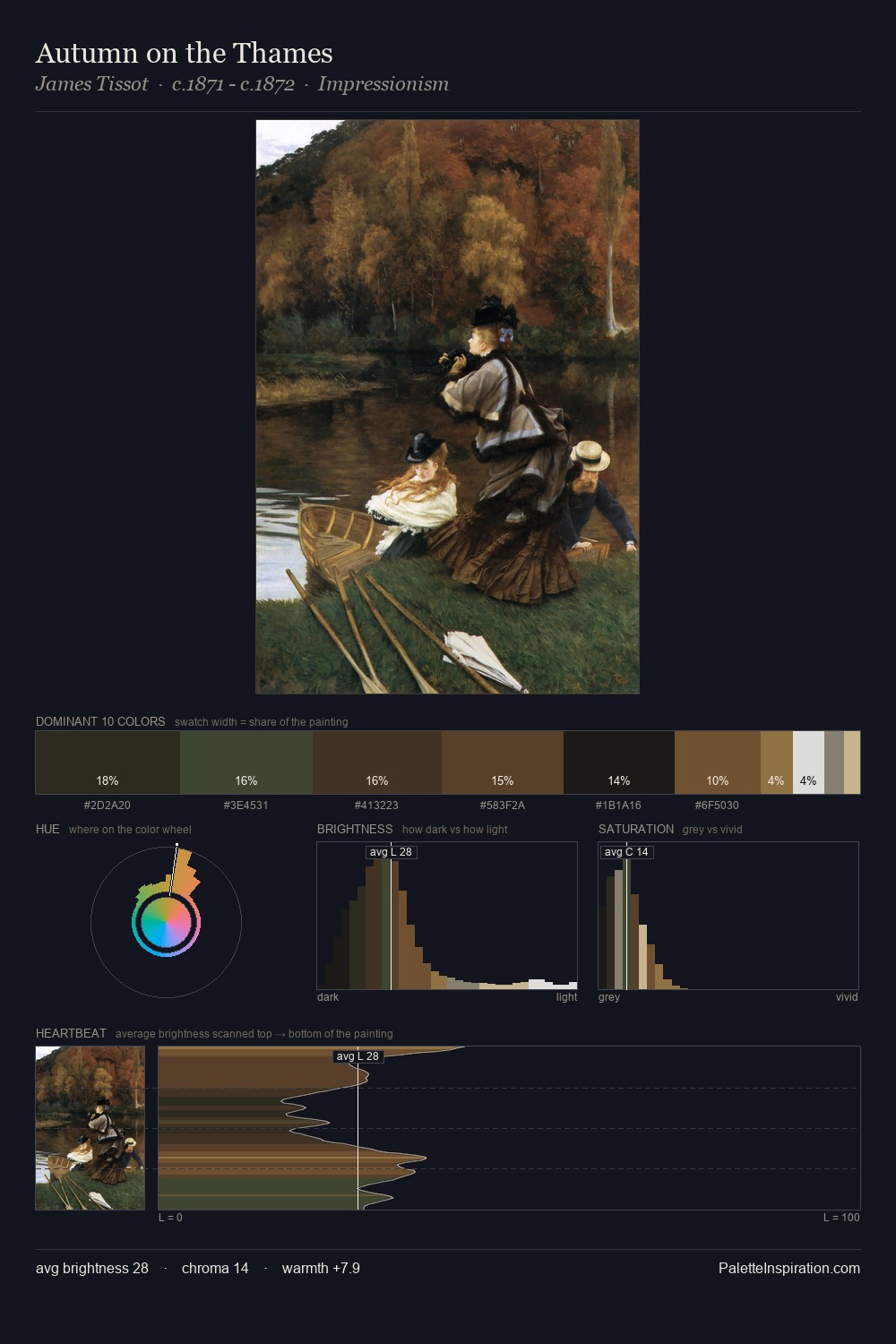This screenshot has width=896, height=1344.
Task: Click the 'vivid' axis label
Action: pos(847,997)
